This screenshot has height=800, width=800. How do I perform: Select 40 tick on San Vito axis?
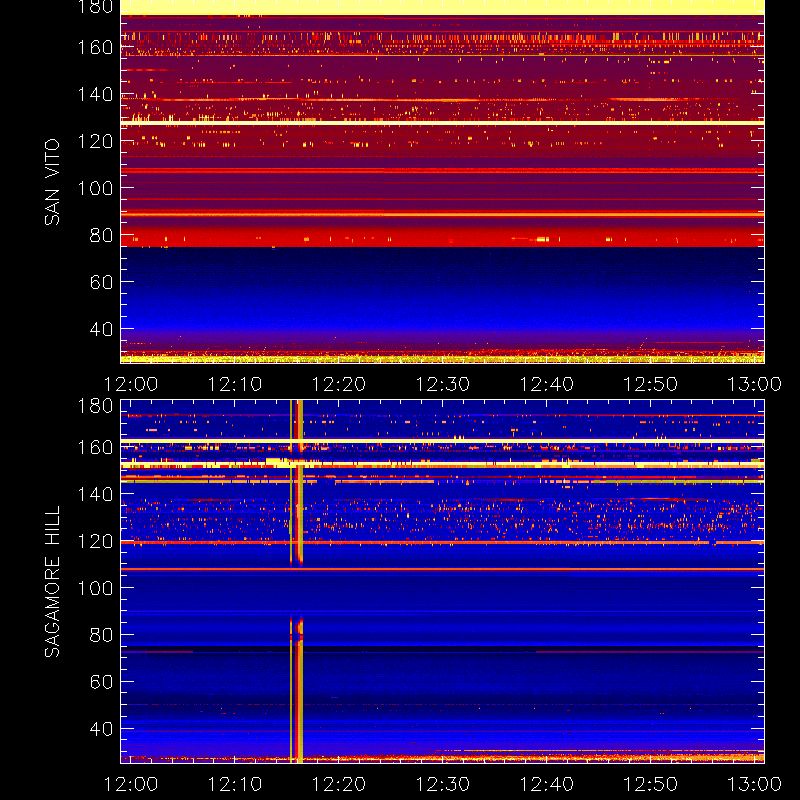[x=102, y=329]
